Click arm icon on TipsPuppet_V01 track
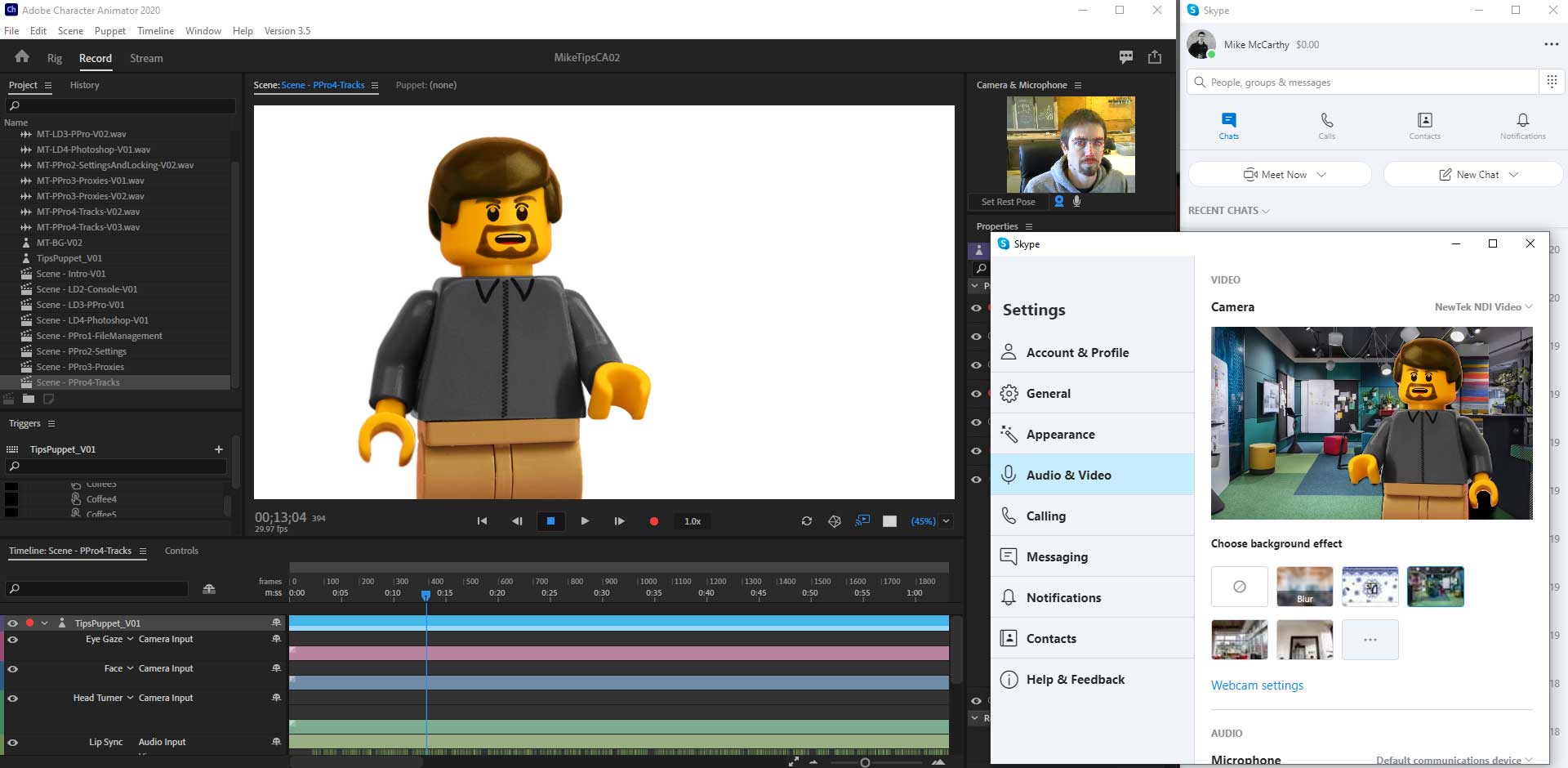 (276, 623)
